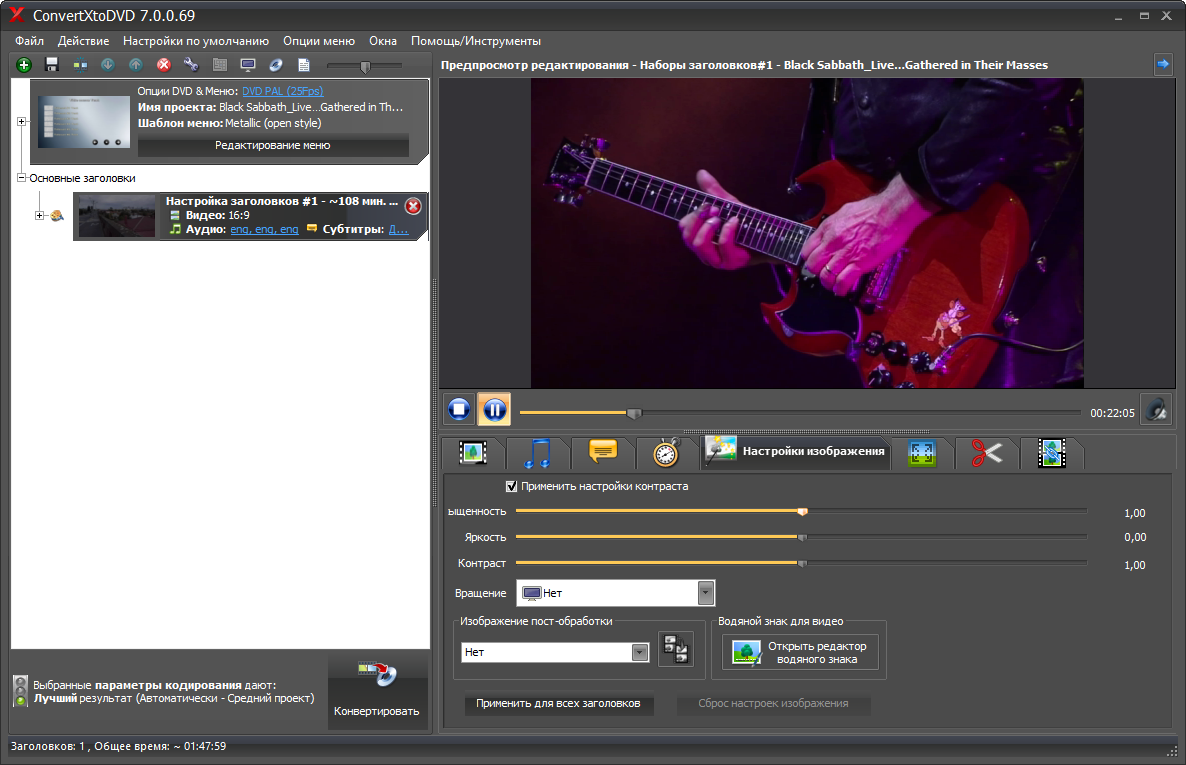Expand the title #1 tree node
The width and height of the screenshot is (1186, 765).
tap(39, 216)
